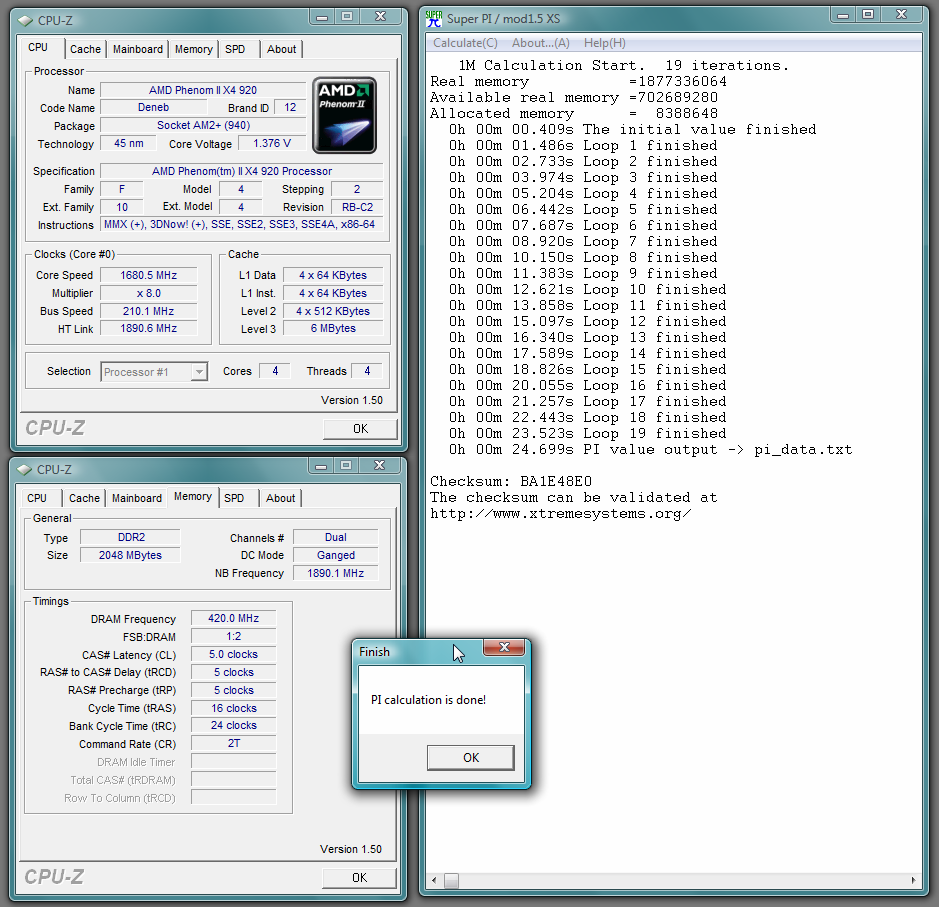This screenshot has height=907, width=939.
Task: Click the Level 2 cache value 4 x 512 KBytes
Action: 333,311
